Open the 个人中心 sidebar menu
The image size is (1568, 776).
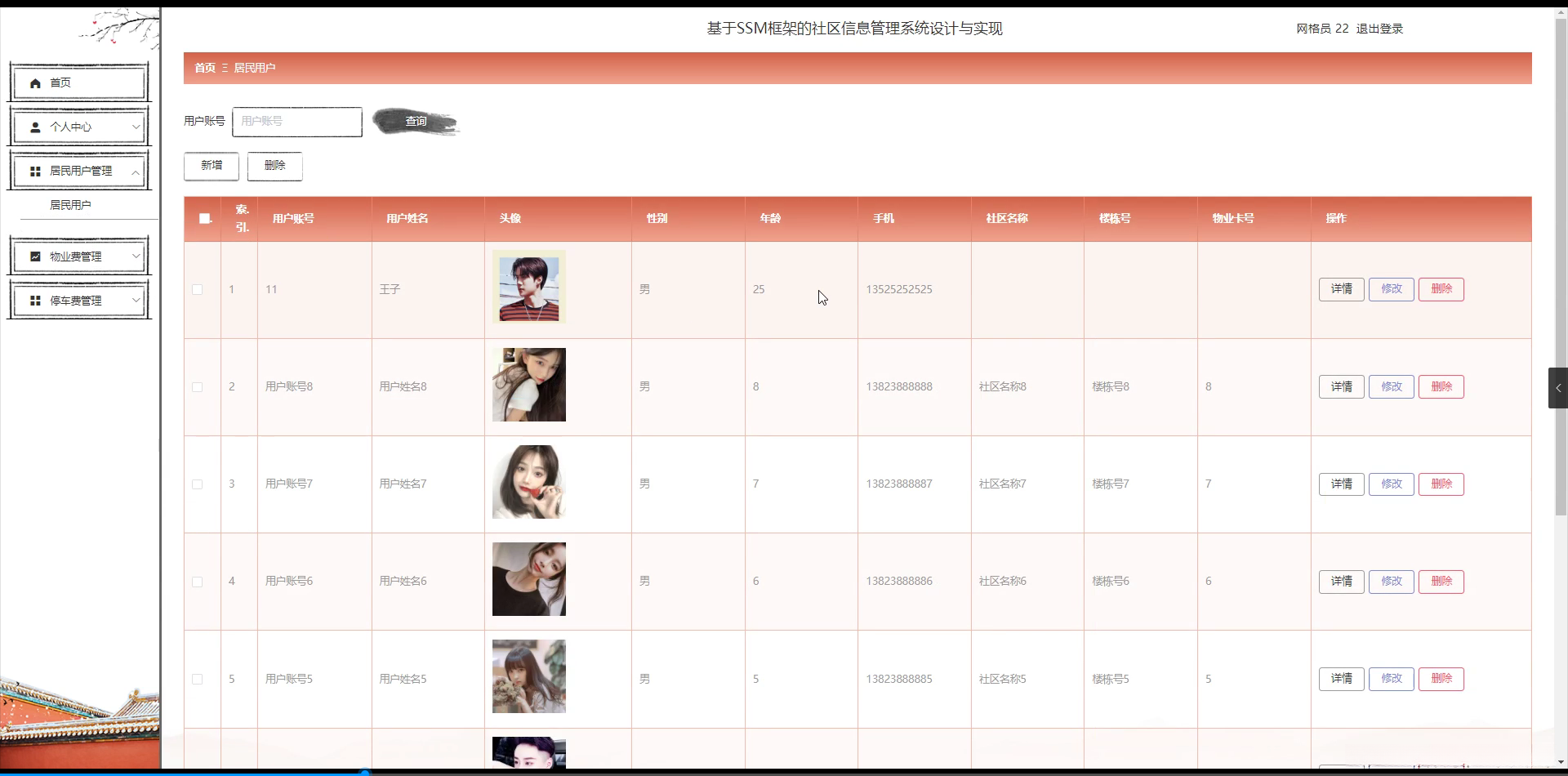(79, 127)
